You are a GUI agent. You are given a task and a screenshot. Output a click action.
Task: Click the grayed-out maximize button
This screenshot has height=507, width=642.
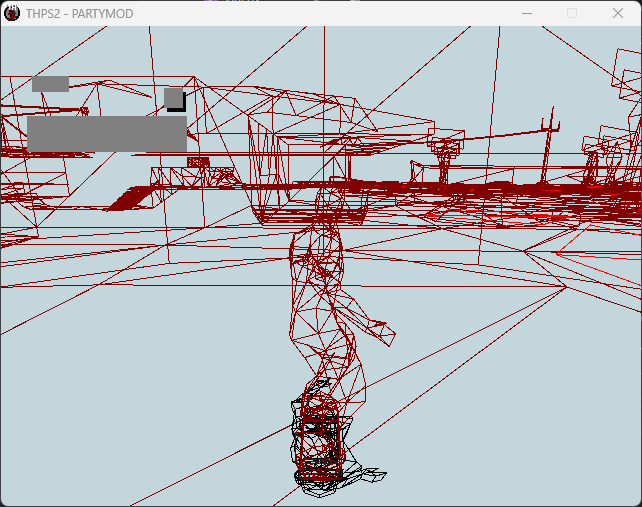click(572, 14)
